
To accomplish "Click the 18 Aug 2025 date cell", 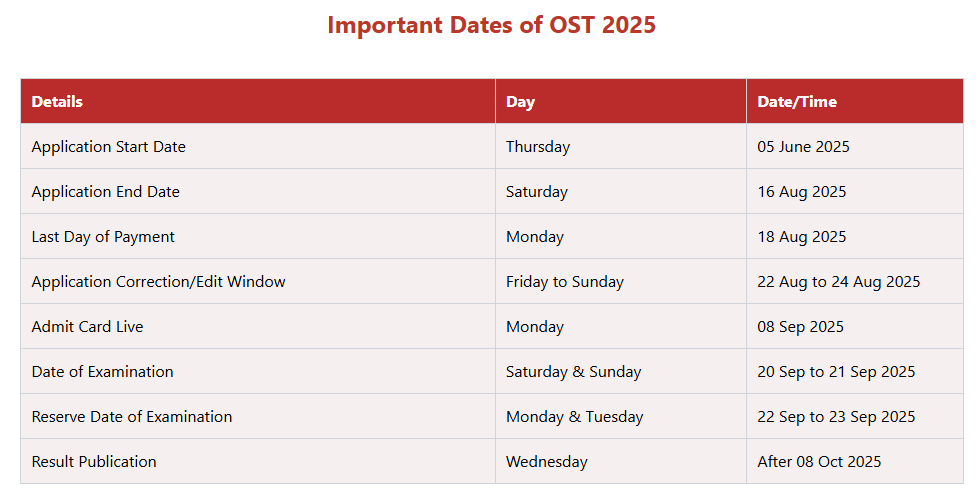I will [x=801, y=237].
